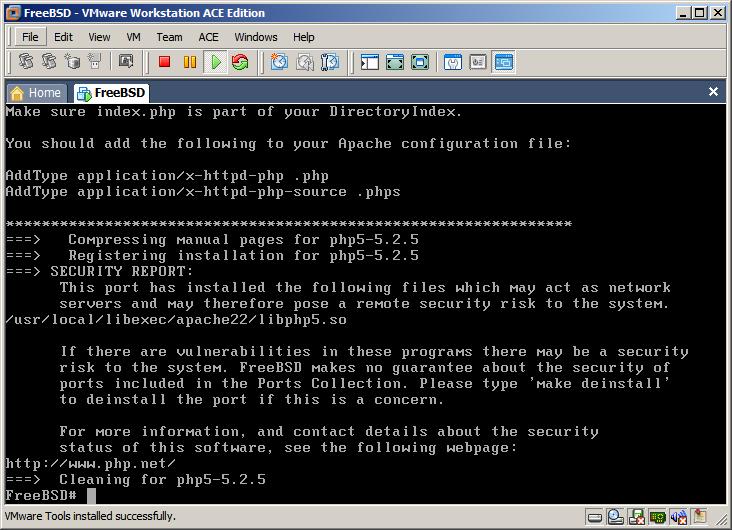Open the File menu
The height and width of the screenshot is (530, 732).
click(x=30, y=37)
